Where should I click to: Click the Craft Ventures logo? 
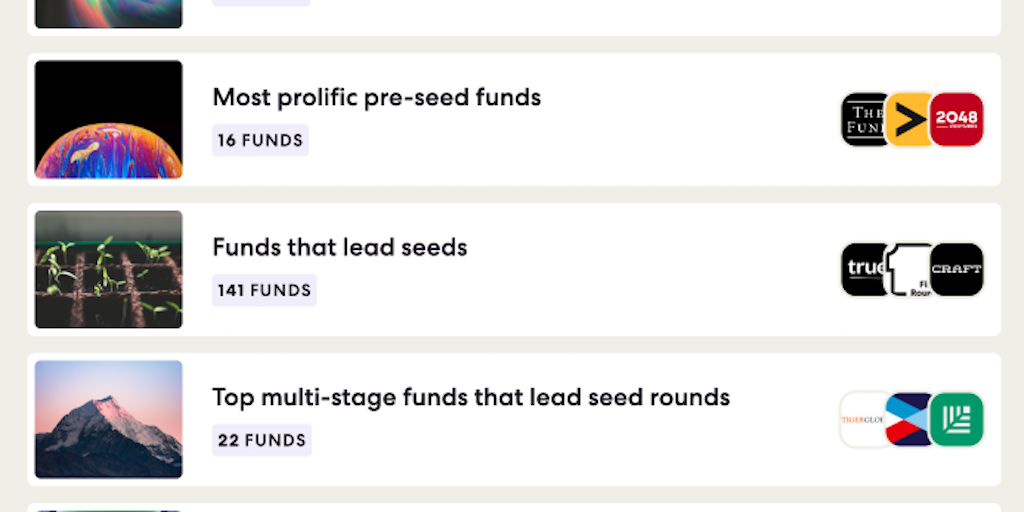957,270
